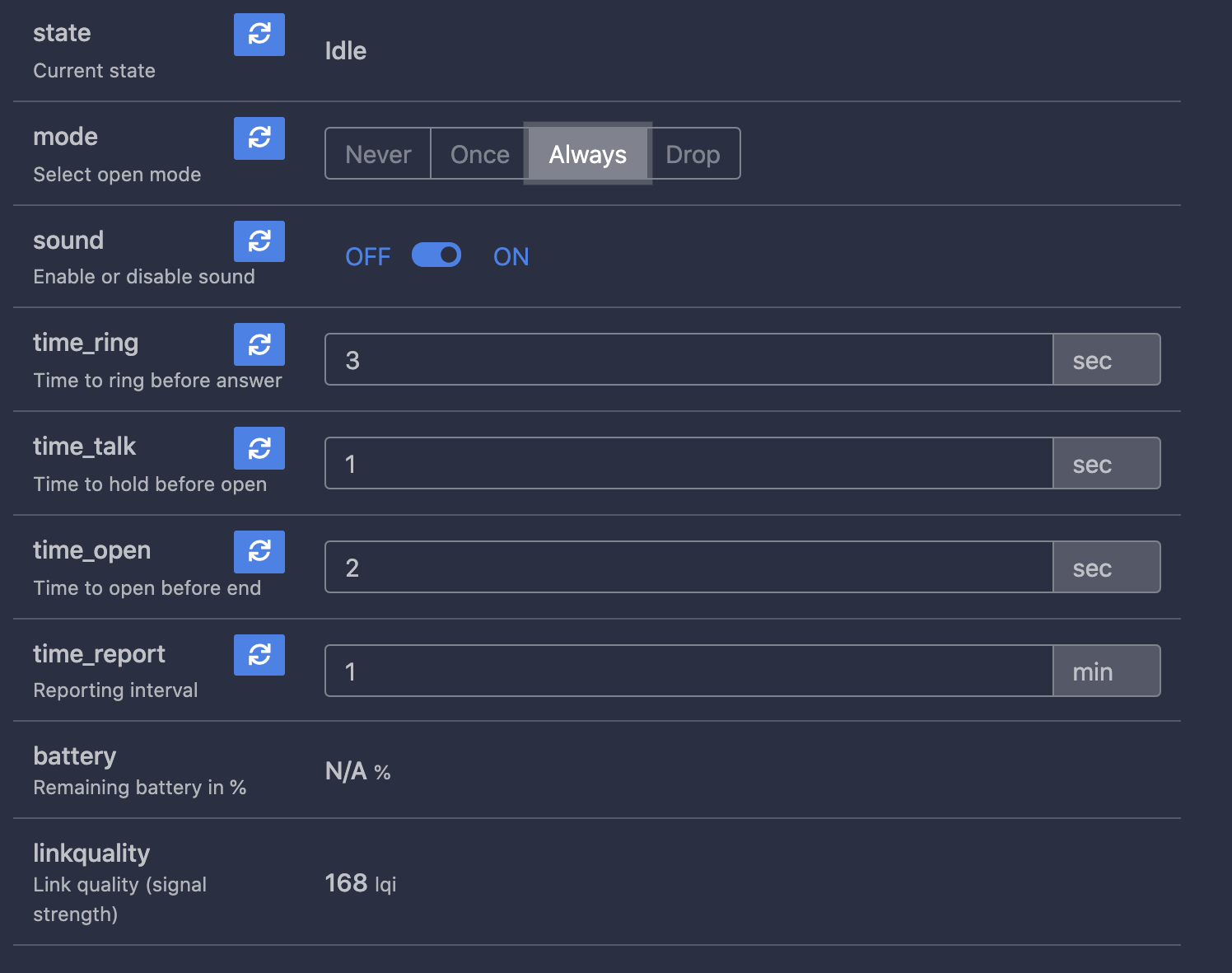
Task: Focus the time_report minutes input
Action: coord(688,671)
